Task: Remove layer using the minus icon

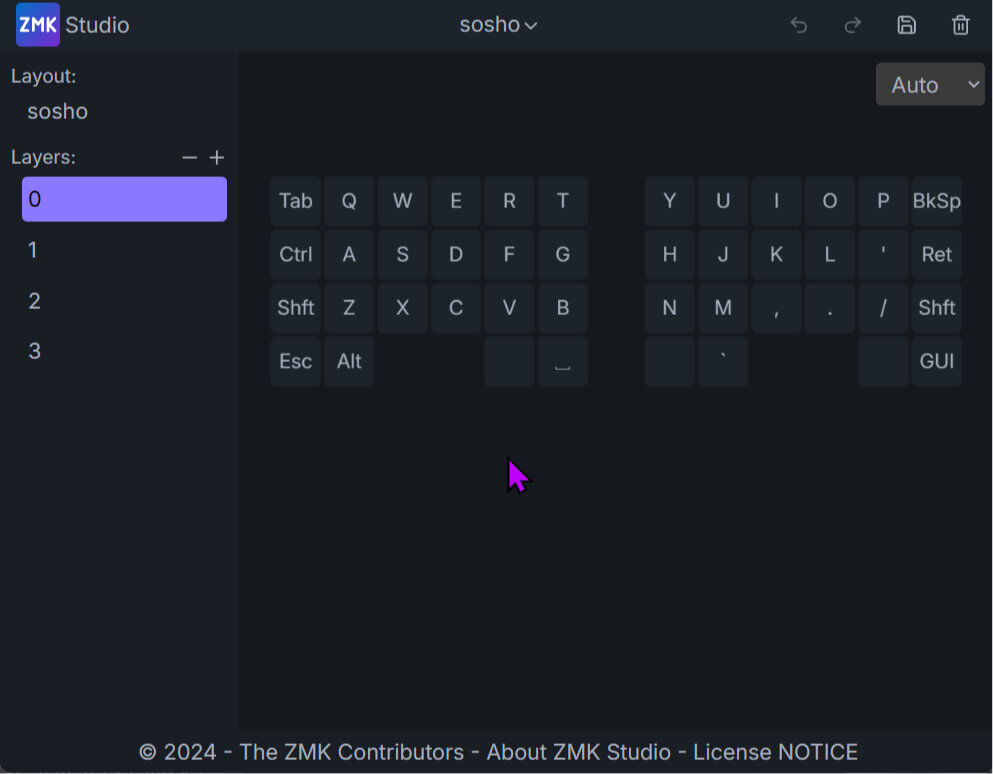Action: [x=189, y=158]
